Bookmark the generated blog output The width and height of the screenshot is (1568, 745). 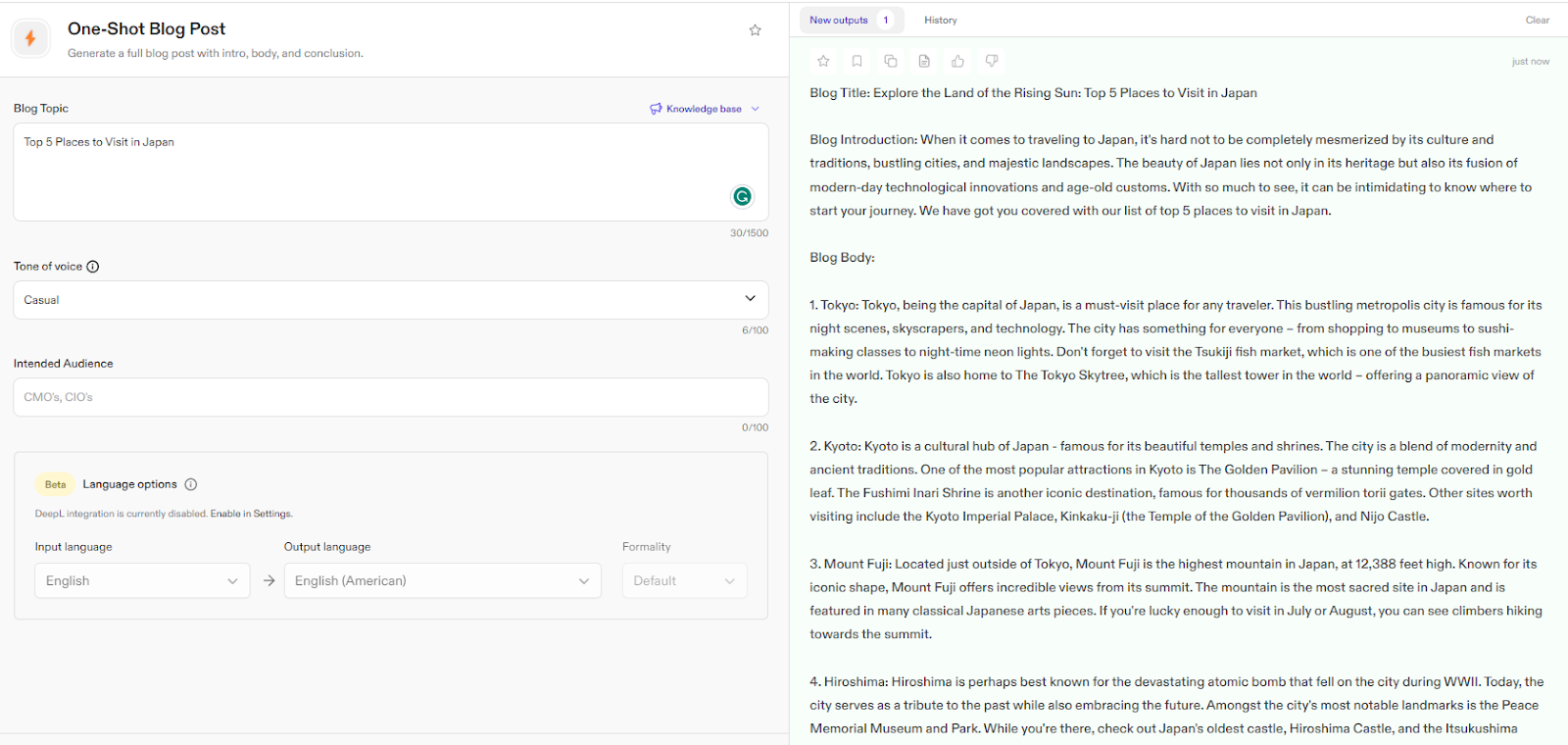(857, 61)
